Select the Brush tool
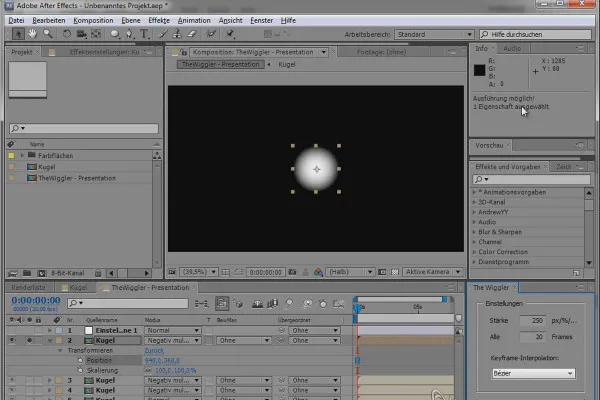Screen dimensions: 600x400 163,34
